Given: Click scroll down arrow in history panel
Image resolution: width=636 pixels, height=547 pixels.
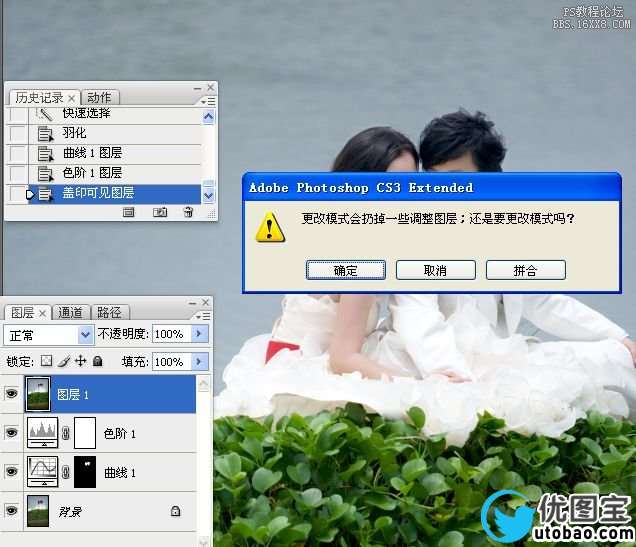Looking at the screenshot, I should (208, 195).
